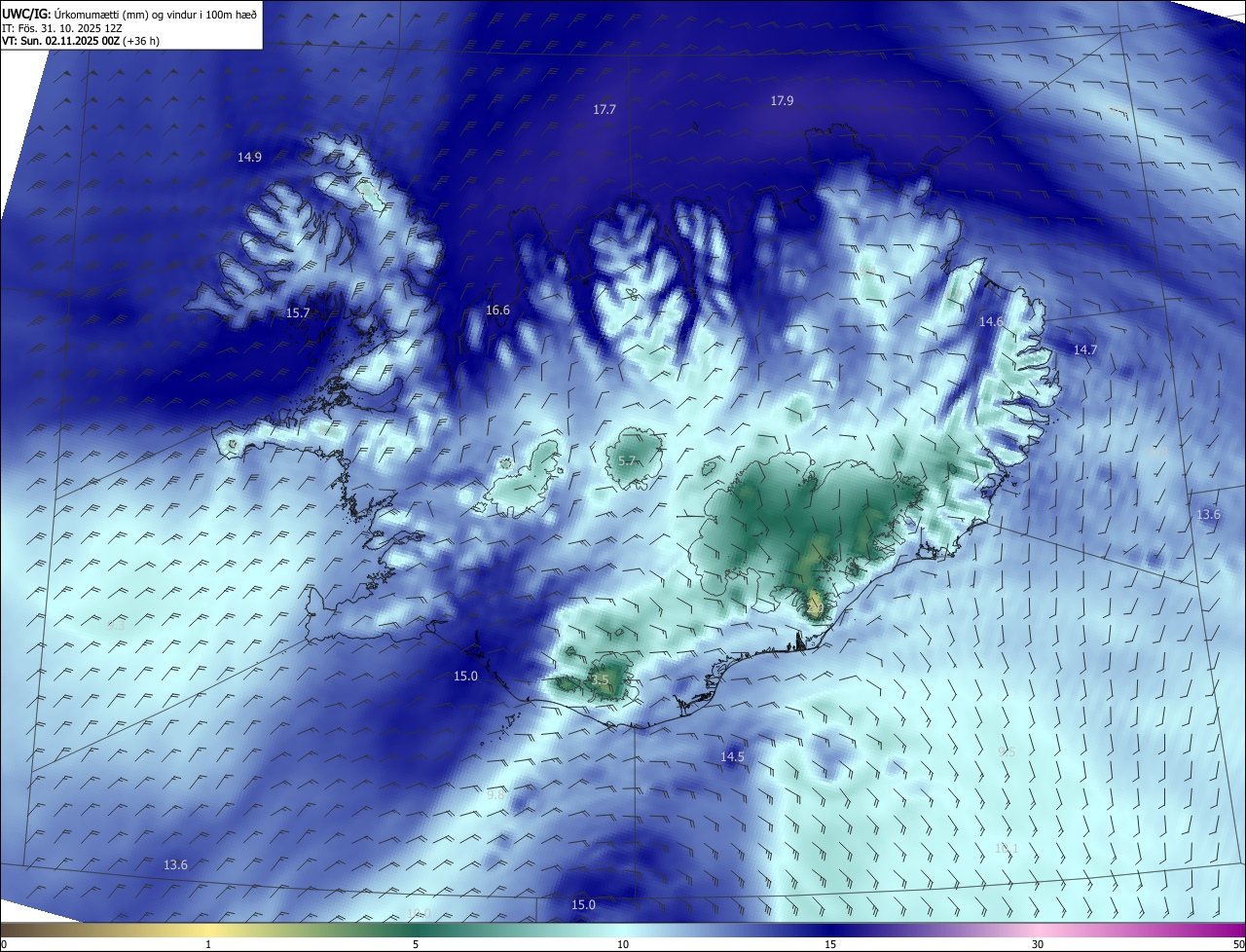This screenshot has height=952, width=1246.
Task: Click the 15 tick on the colour scale
Action: 830,945
